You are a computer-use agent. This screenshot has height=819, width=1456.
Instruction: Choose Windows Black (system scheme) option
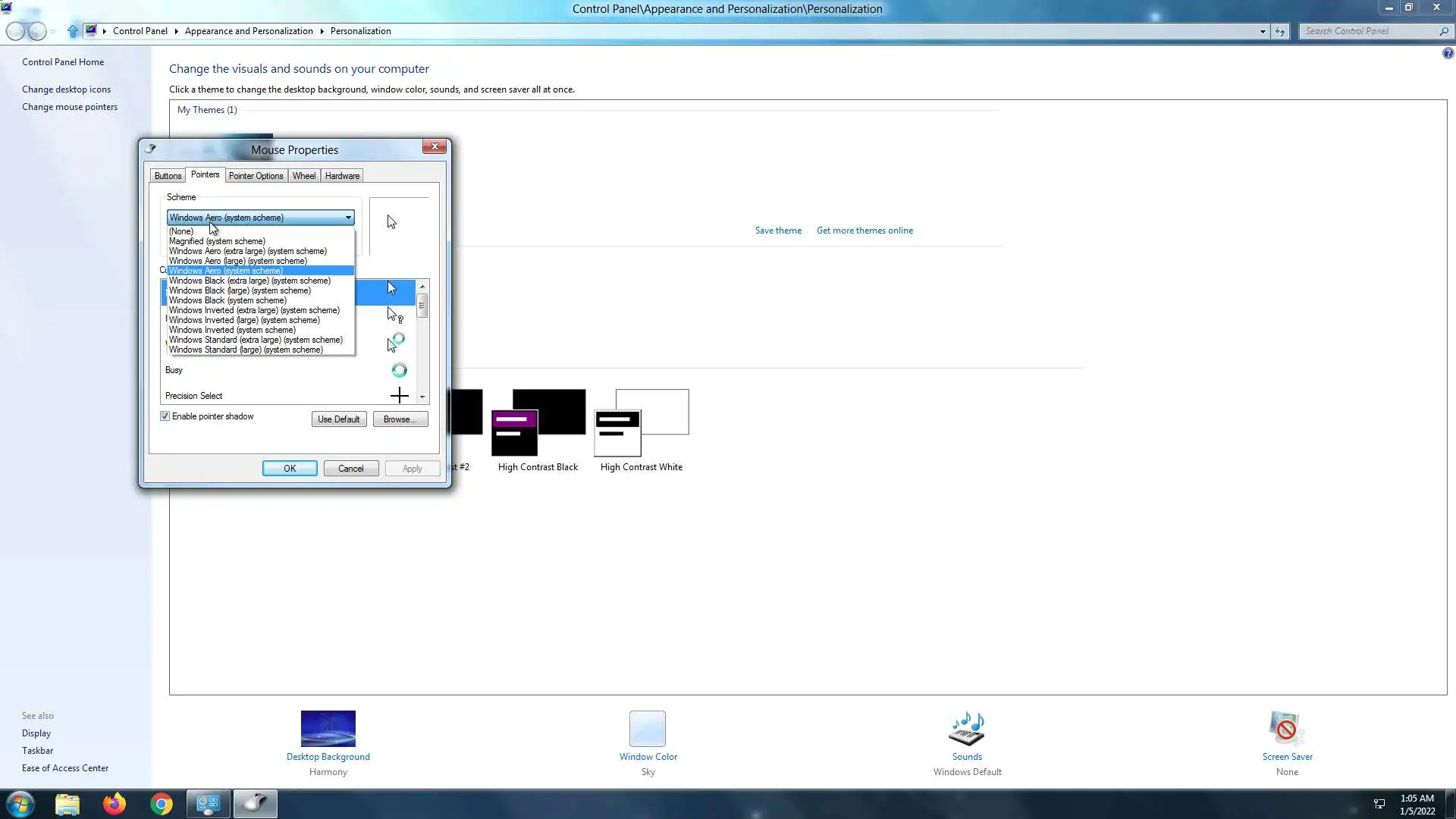pyautogui.click(x=227, y=300)
